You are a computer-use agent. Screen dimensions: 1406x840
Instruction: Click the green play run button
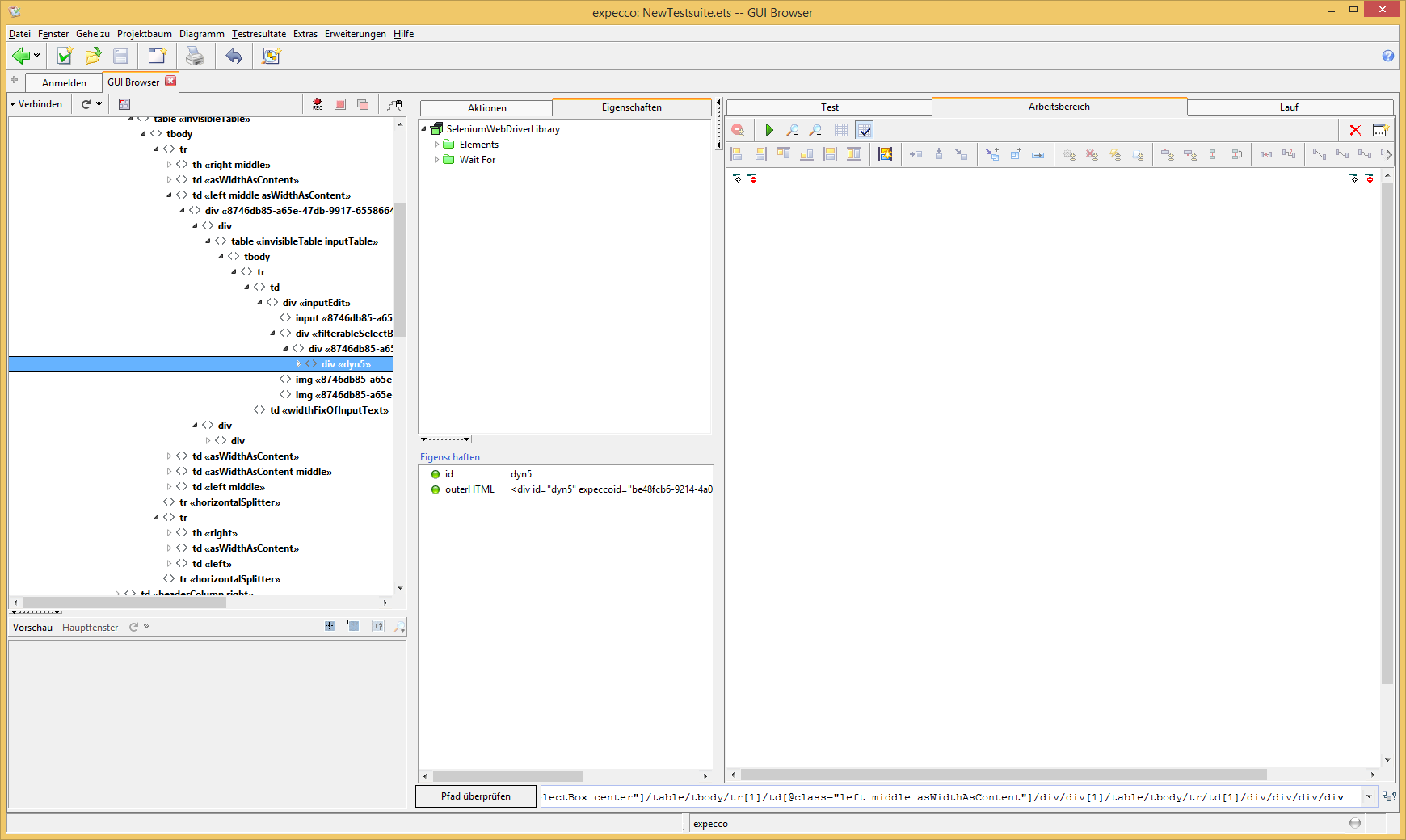(x=769, y=130)
